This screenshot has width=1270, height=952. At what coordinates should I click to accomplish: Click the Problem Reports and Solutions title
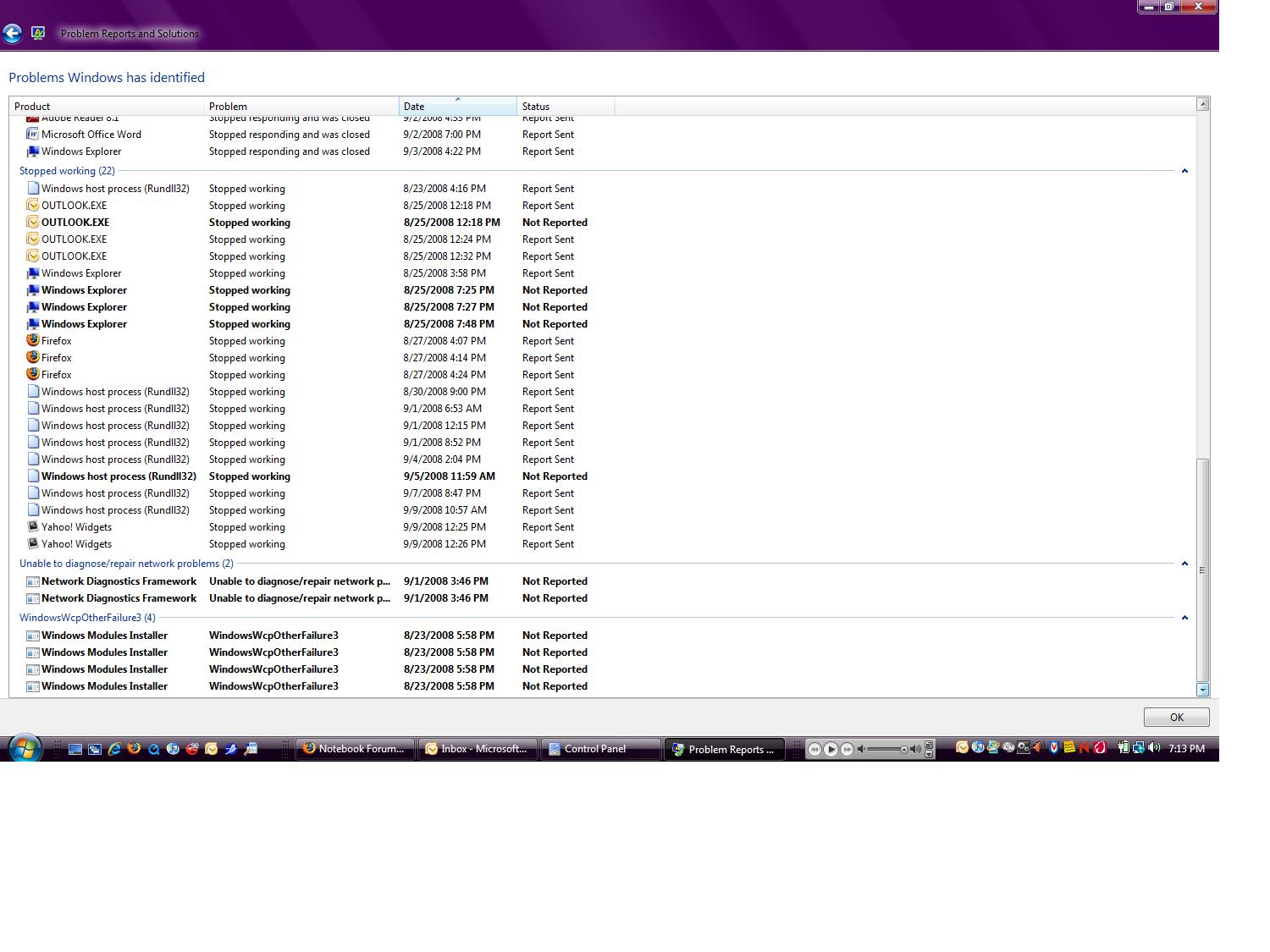pyautogui.click(x=130, y=34)
